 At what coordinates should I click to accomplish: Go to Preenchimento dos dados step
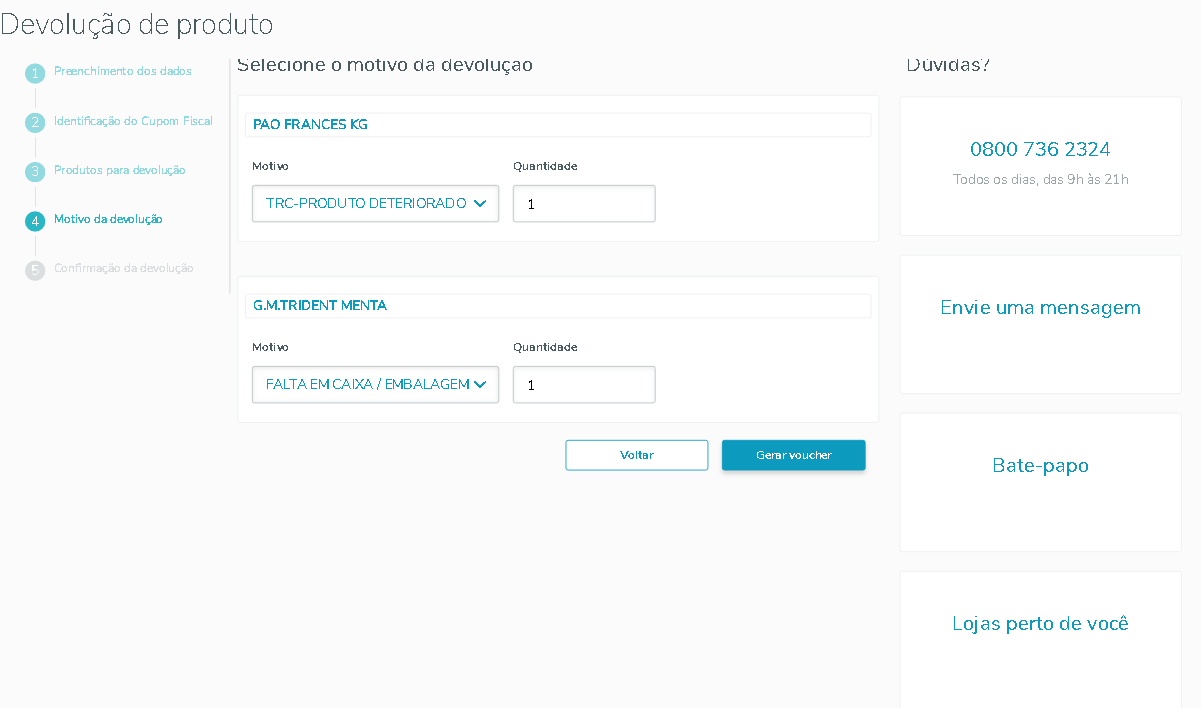tap(123, 71)
